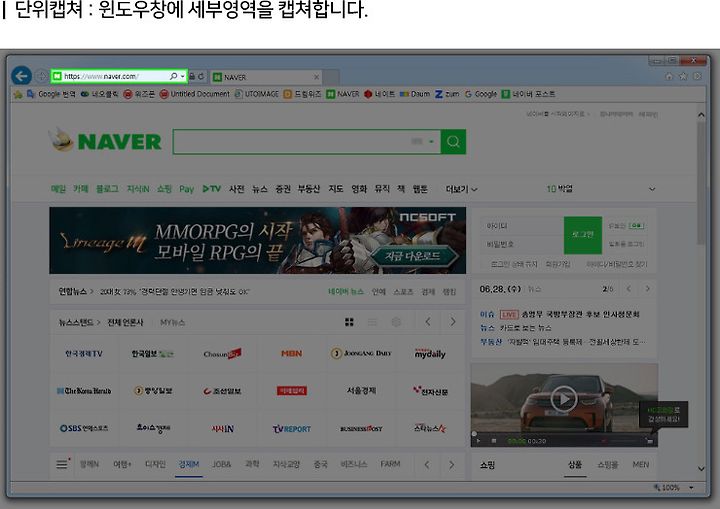
Task: Click the 아이디 login field
Action: (x=523, y=226)
